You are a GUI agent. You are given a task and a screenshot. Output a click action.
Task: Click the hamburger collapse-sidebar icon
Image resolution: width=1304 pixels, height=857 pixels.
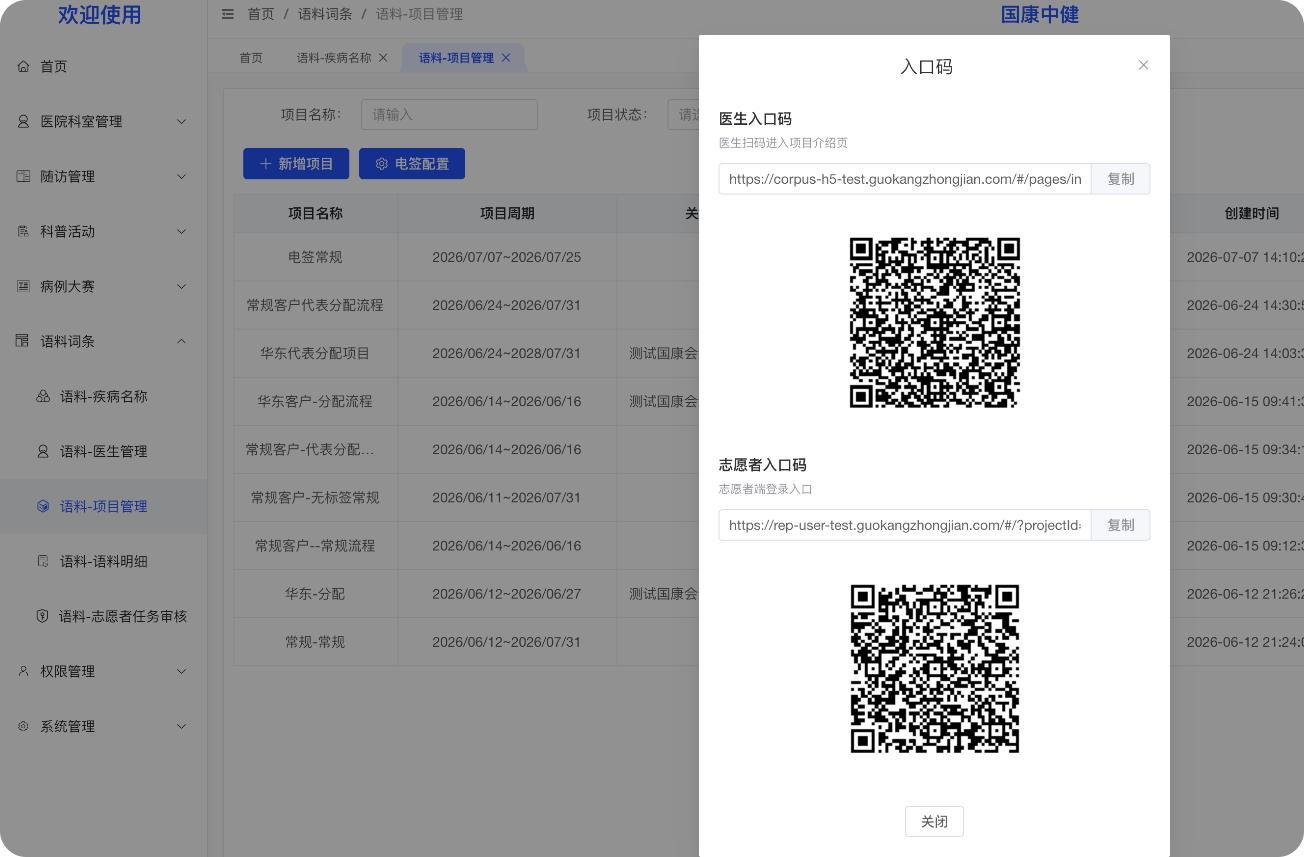(x=228, y=14)
